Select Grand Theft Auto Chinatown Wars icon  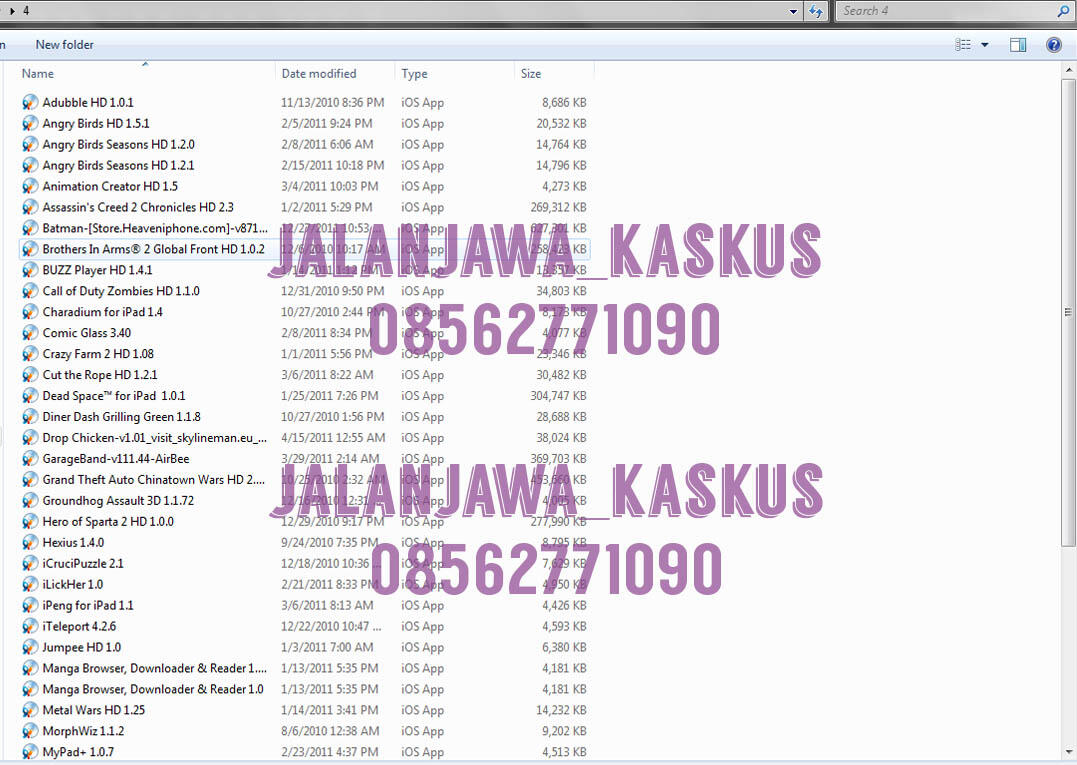pos(30,479)
